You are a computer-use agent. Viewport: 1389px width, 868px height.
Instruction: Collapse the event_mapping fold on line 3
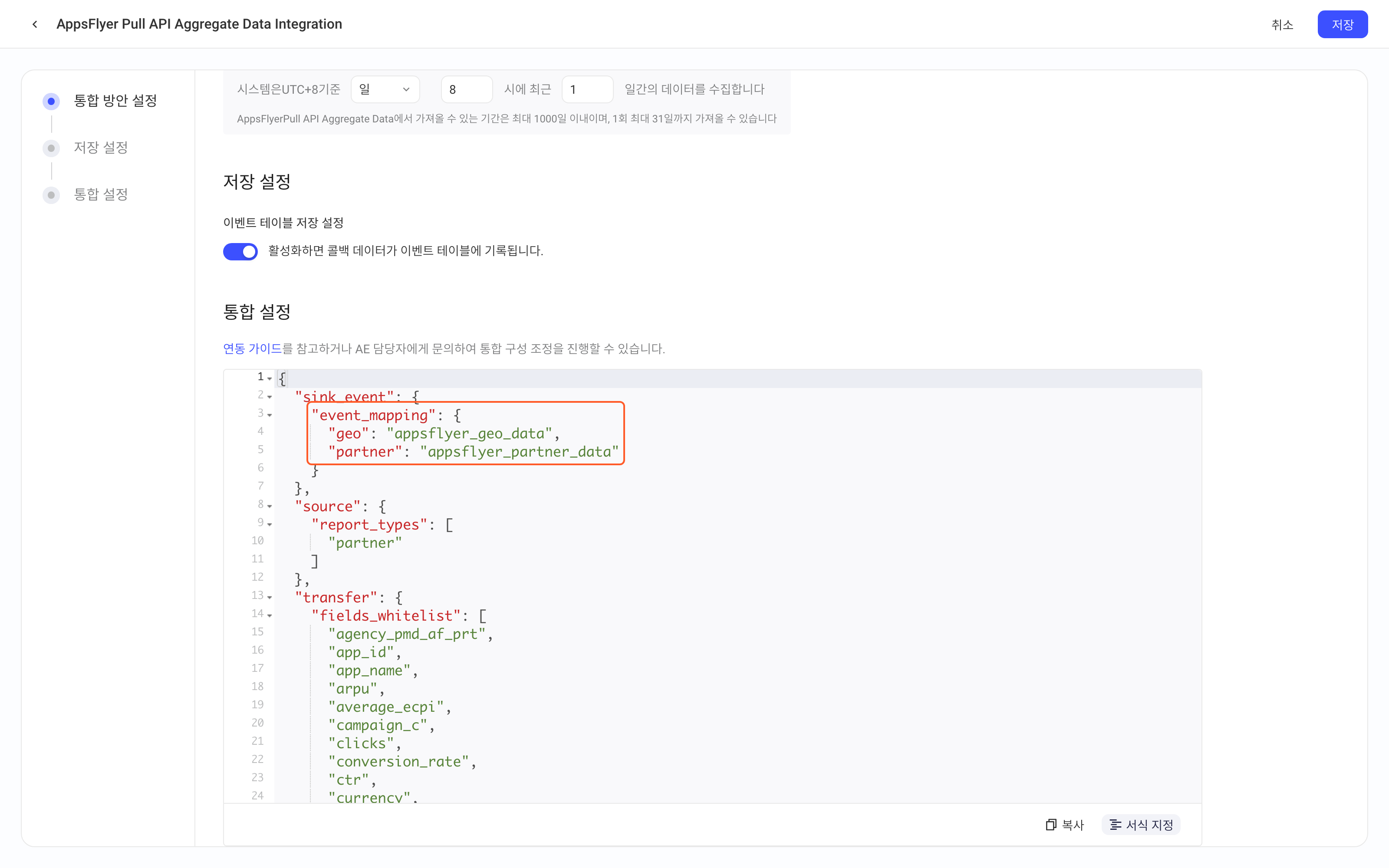[270, 414]
